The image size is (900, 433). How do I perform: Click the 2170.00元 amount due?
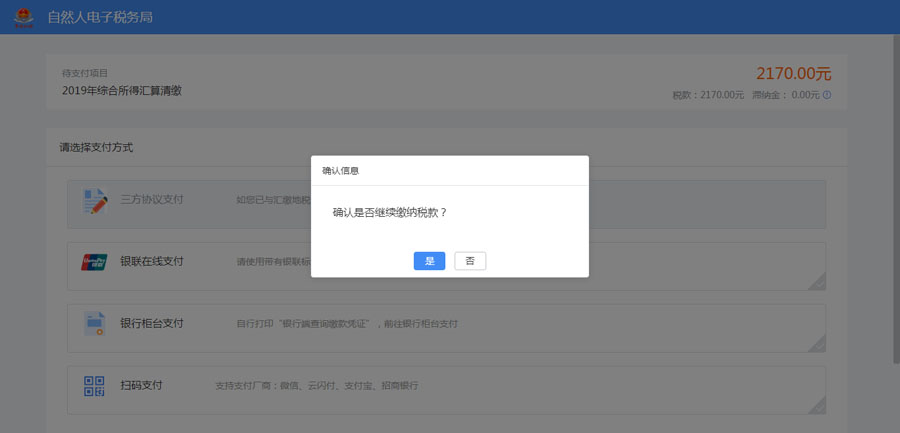point(793,73)
